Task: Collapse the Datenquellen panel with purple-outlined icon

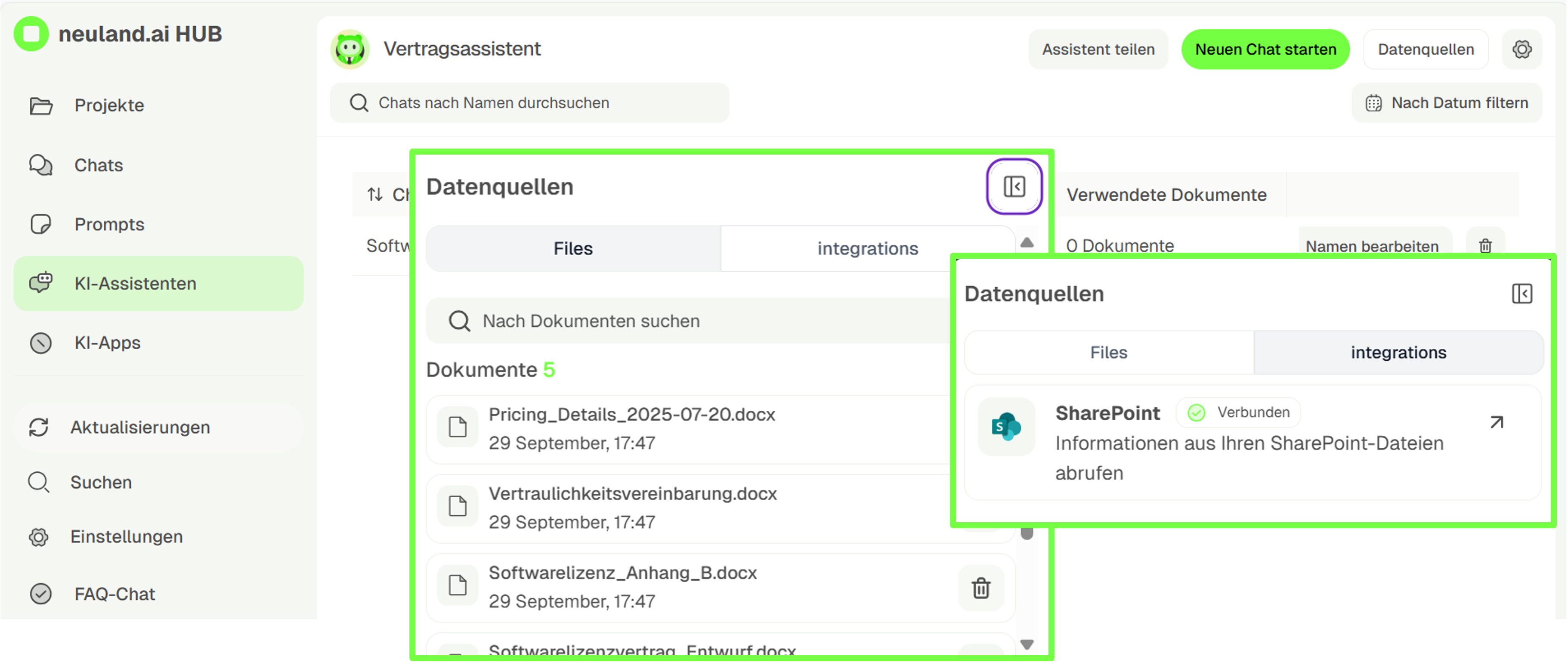Action: (x=1014, y=186)
